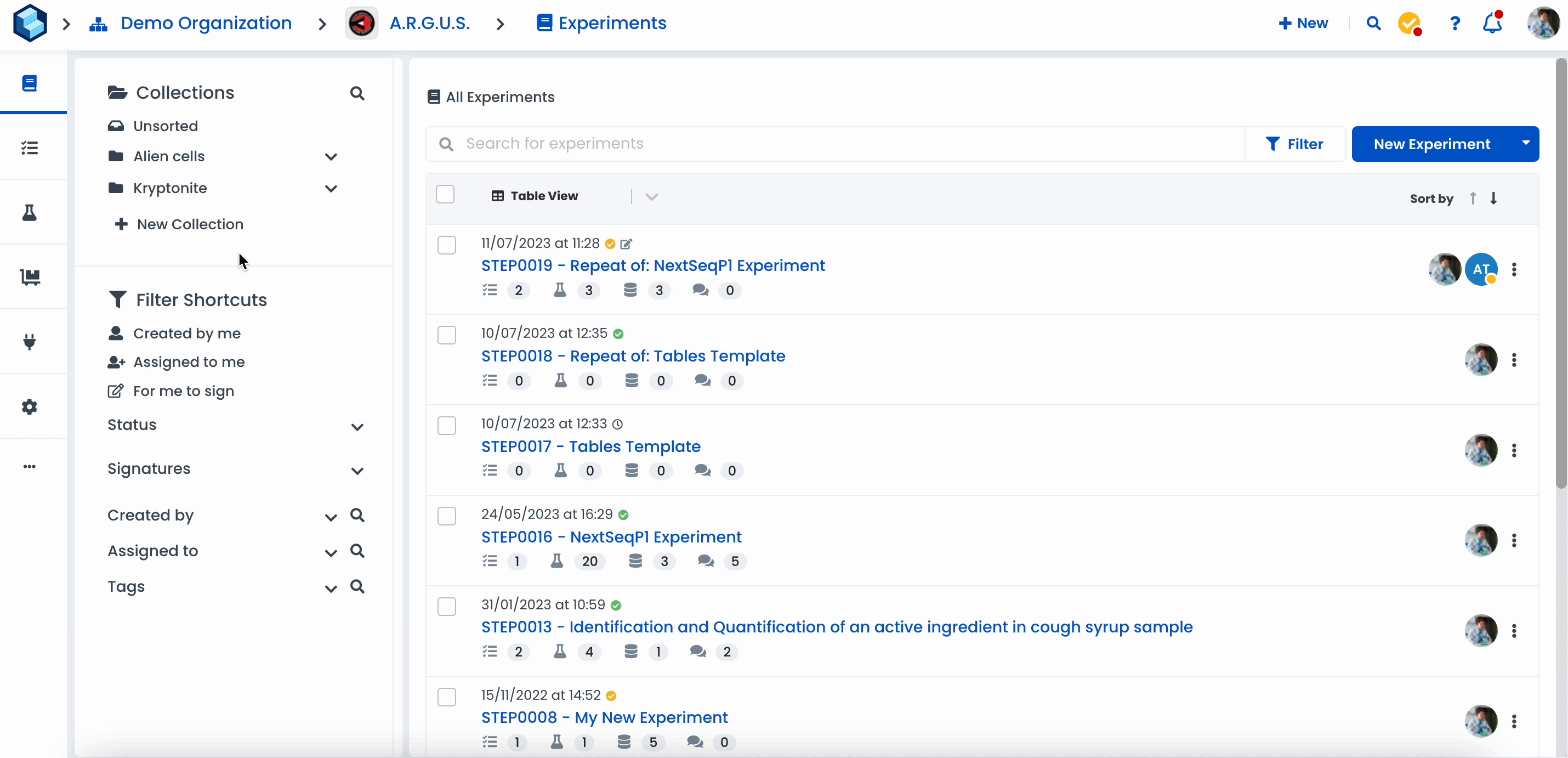Expand the Status filter section
This screenshot has height=758, width=1568.
coord(357,427)
